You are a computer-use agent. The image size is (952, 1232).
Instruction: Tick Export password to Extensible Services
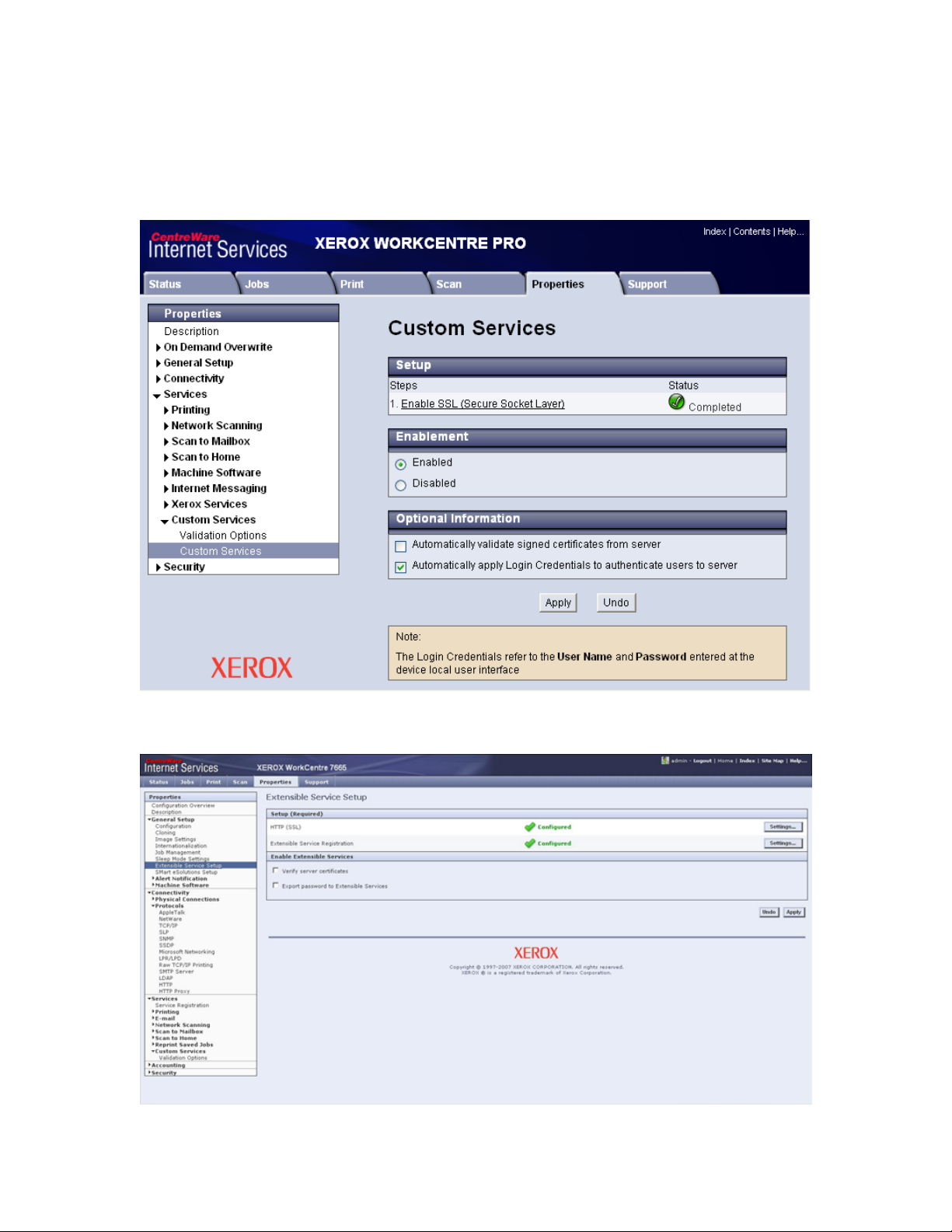275,885
